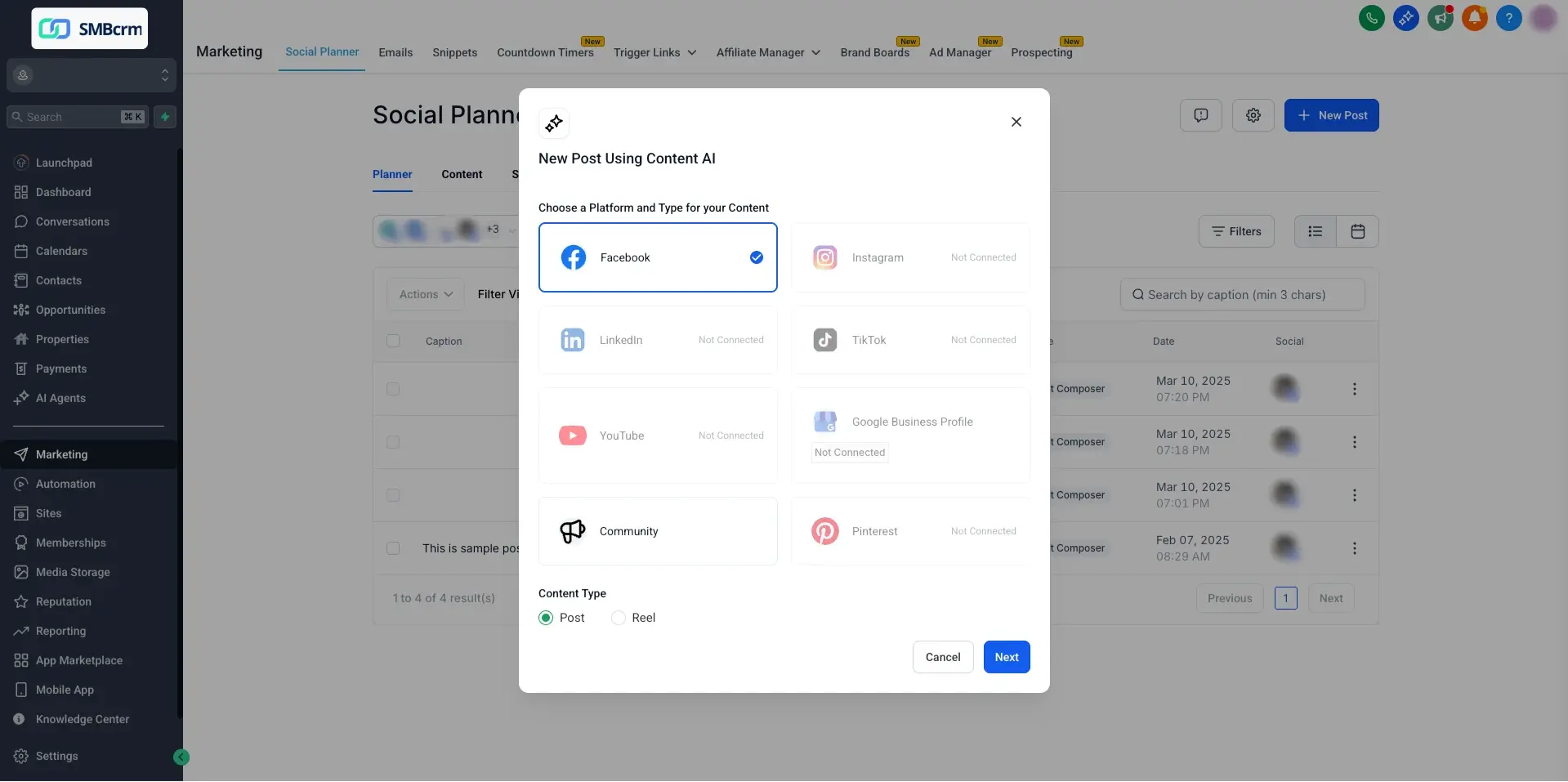Open the account switcher dropdown
Viewport: 1568px width, 782px height.
[x=92, y=75]
